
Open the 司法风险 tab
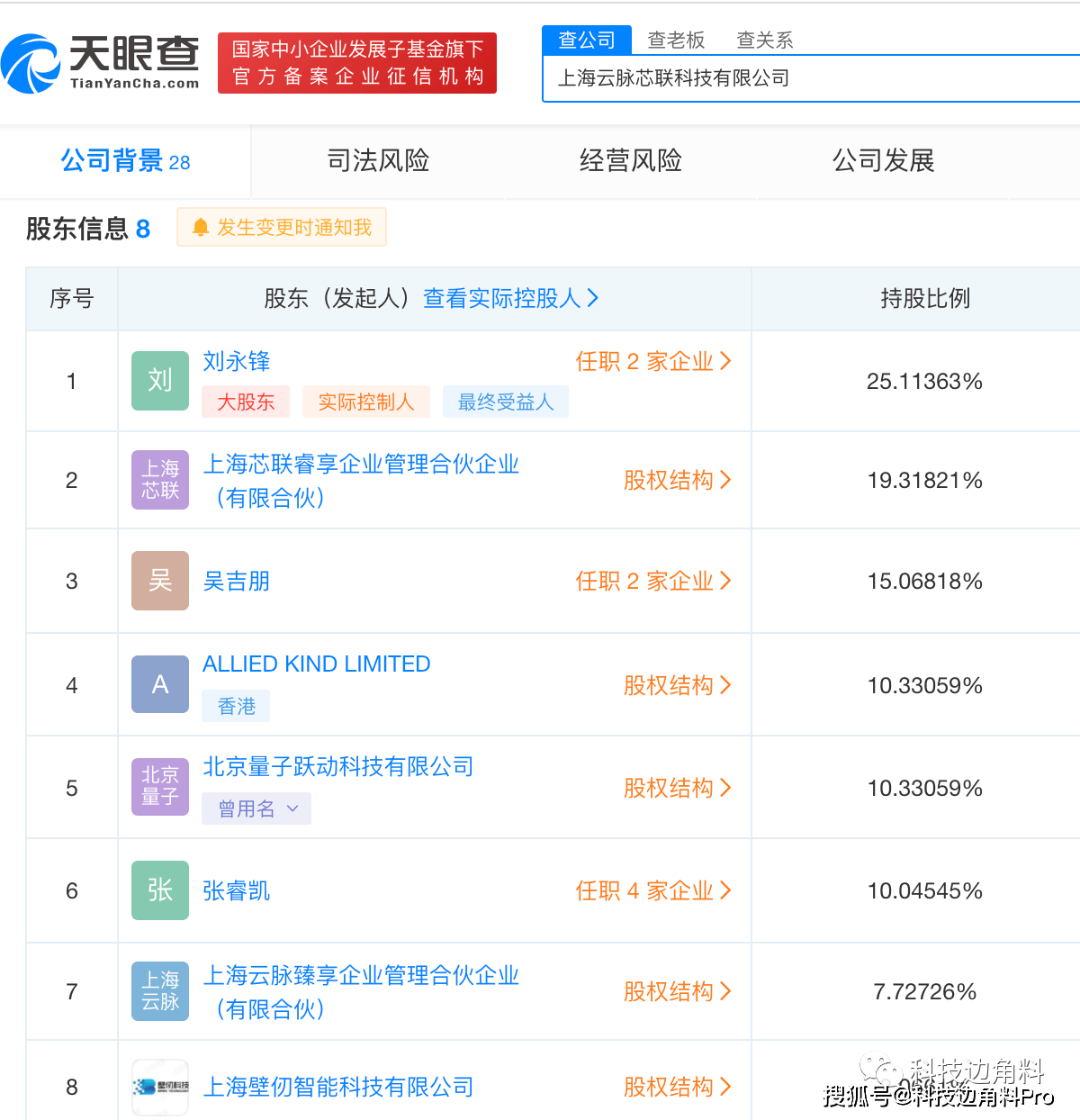[378, 161]
